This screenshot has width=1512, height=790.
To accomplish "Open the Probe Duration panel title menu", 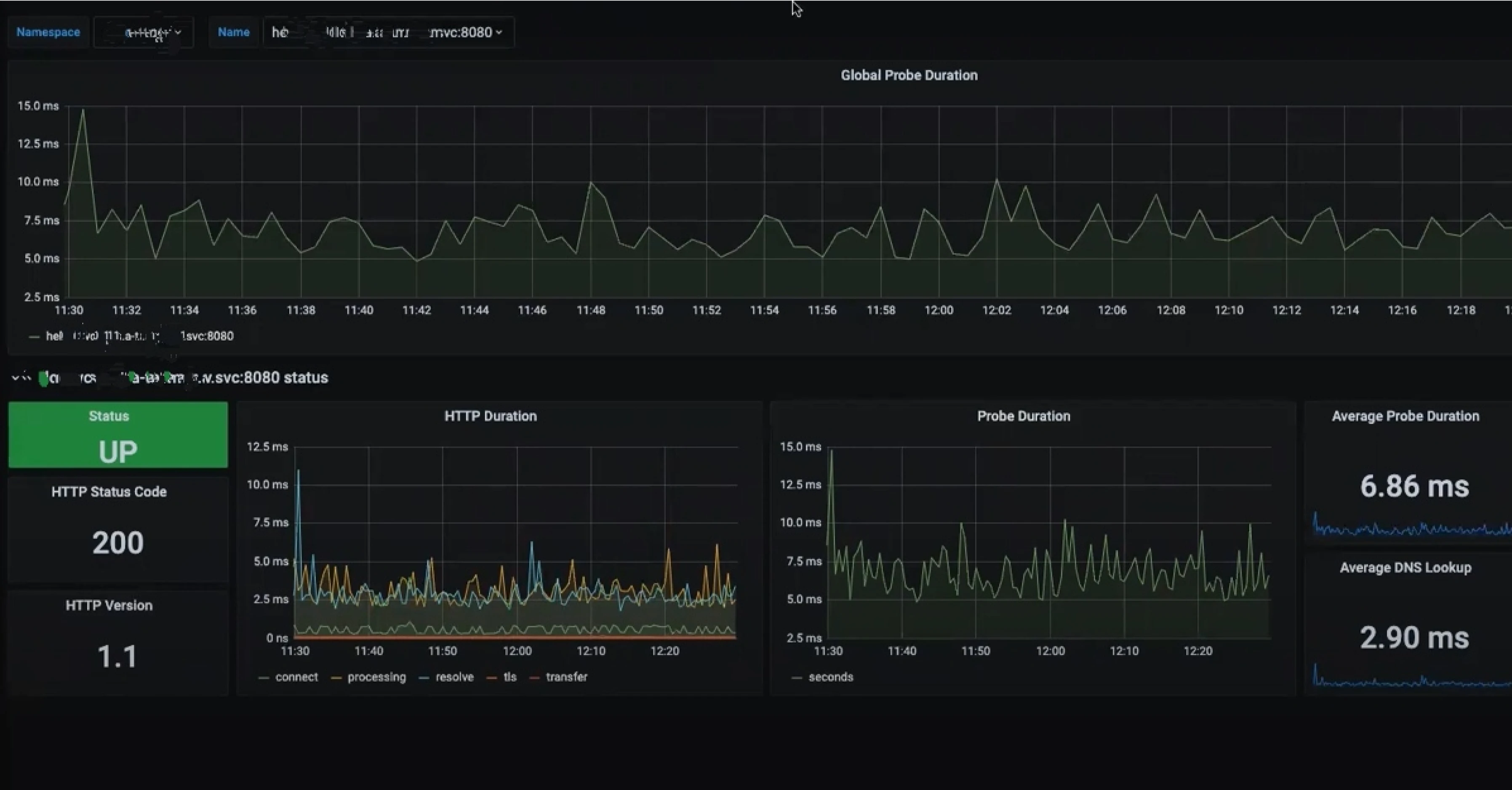I will [1023, 416].
